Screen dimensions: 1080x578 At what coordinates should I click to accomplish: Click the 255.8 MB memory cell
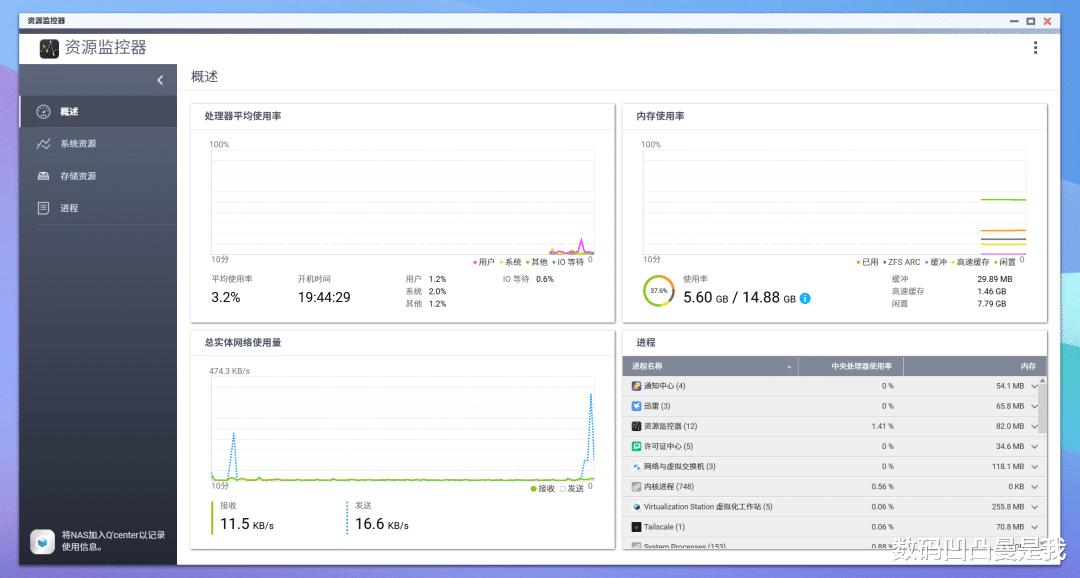pos(1008,507)
